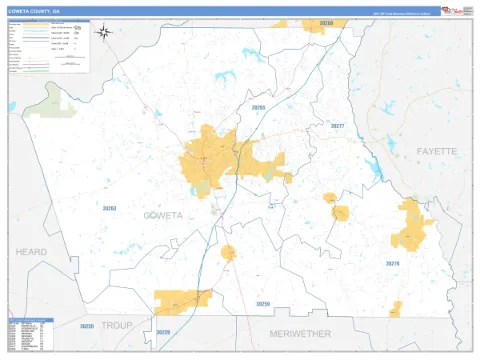Click ZIP code label 30277

point(337,126)
